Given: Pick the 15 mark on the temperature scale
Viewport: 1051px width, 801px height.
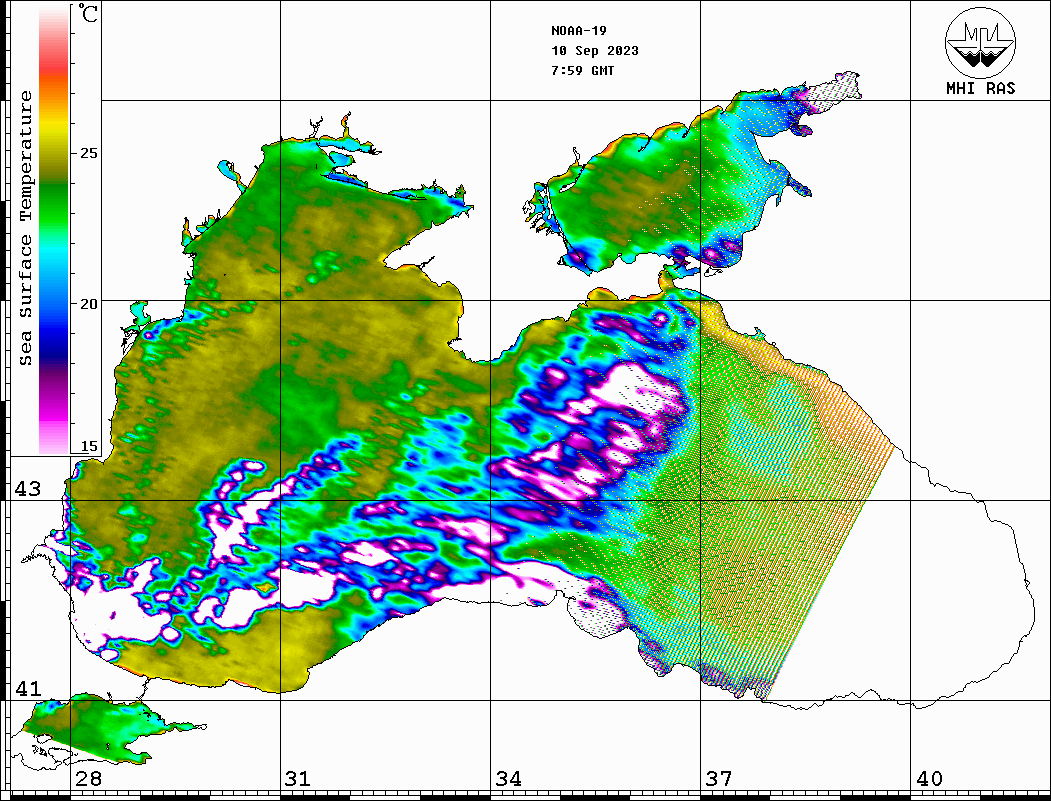Looking at the screenshot, I should tap(89, 447).
